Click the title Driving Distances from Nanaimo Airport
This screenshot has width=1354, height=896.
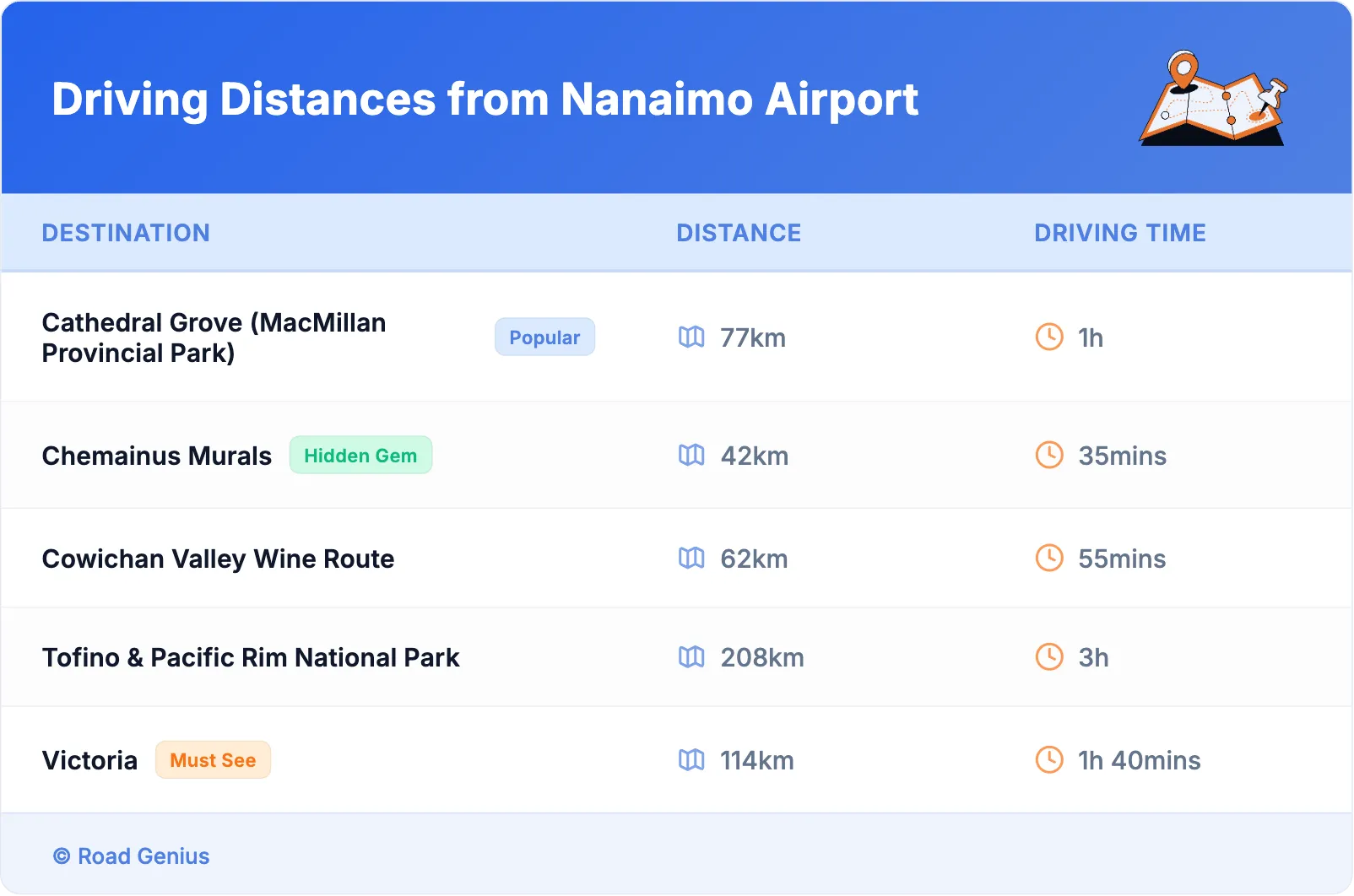[x=485, y=100]
